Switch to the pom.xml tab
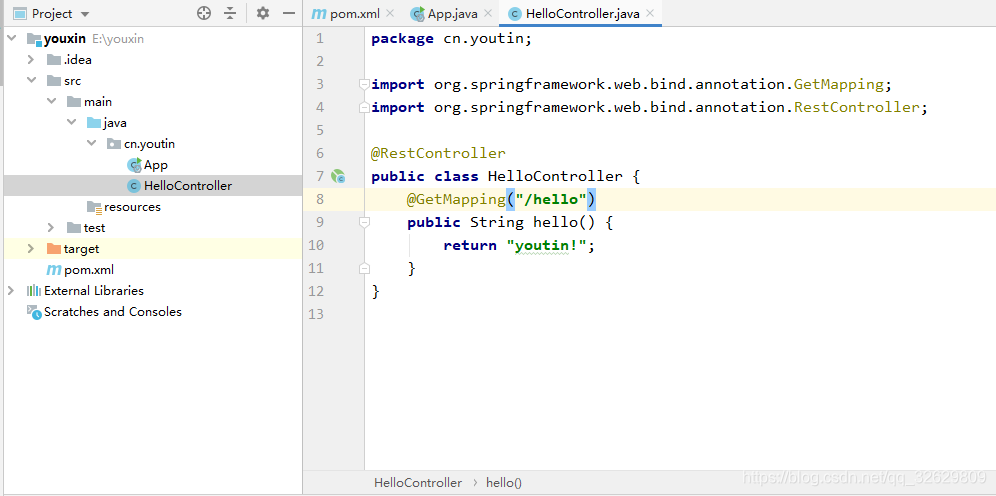996x496 pixels. point(346,13)
